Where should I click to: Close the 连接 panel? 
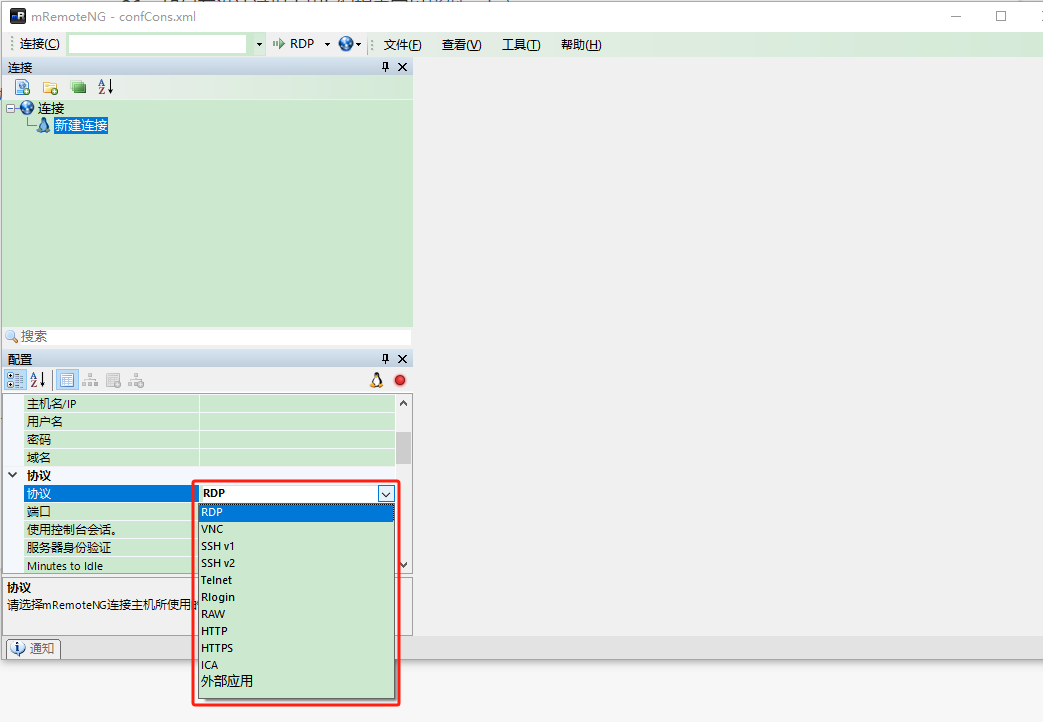[x=402, y=67]
